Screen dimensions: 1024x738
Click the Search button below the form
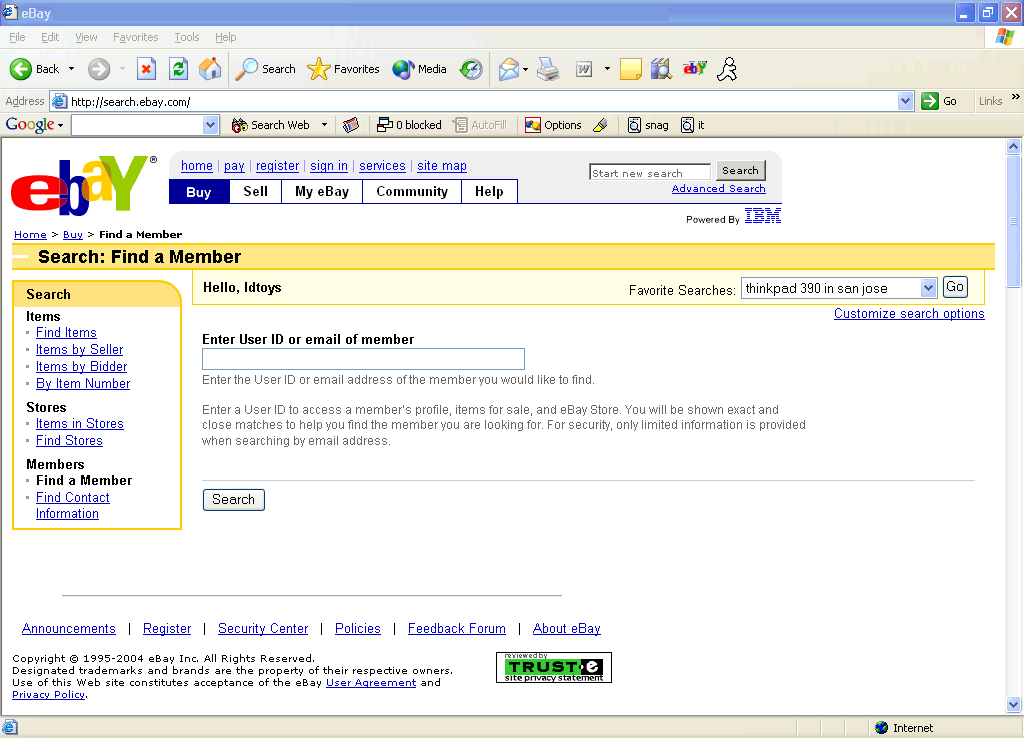[x=234, y=500]
